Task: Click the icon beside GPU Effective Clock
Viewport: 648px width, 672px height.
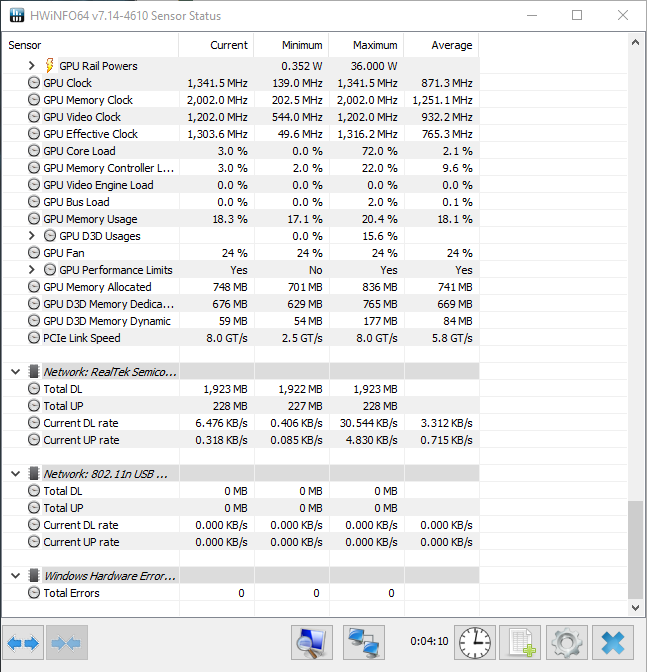Action: coord(34,134)
